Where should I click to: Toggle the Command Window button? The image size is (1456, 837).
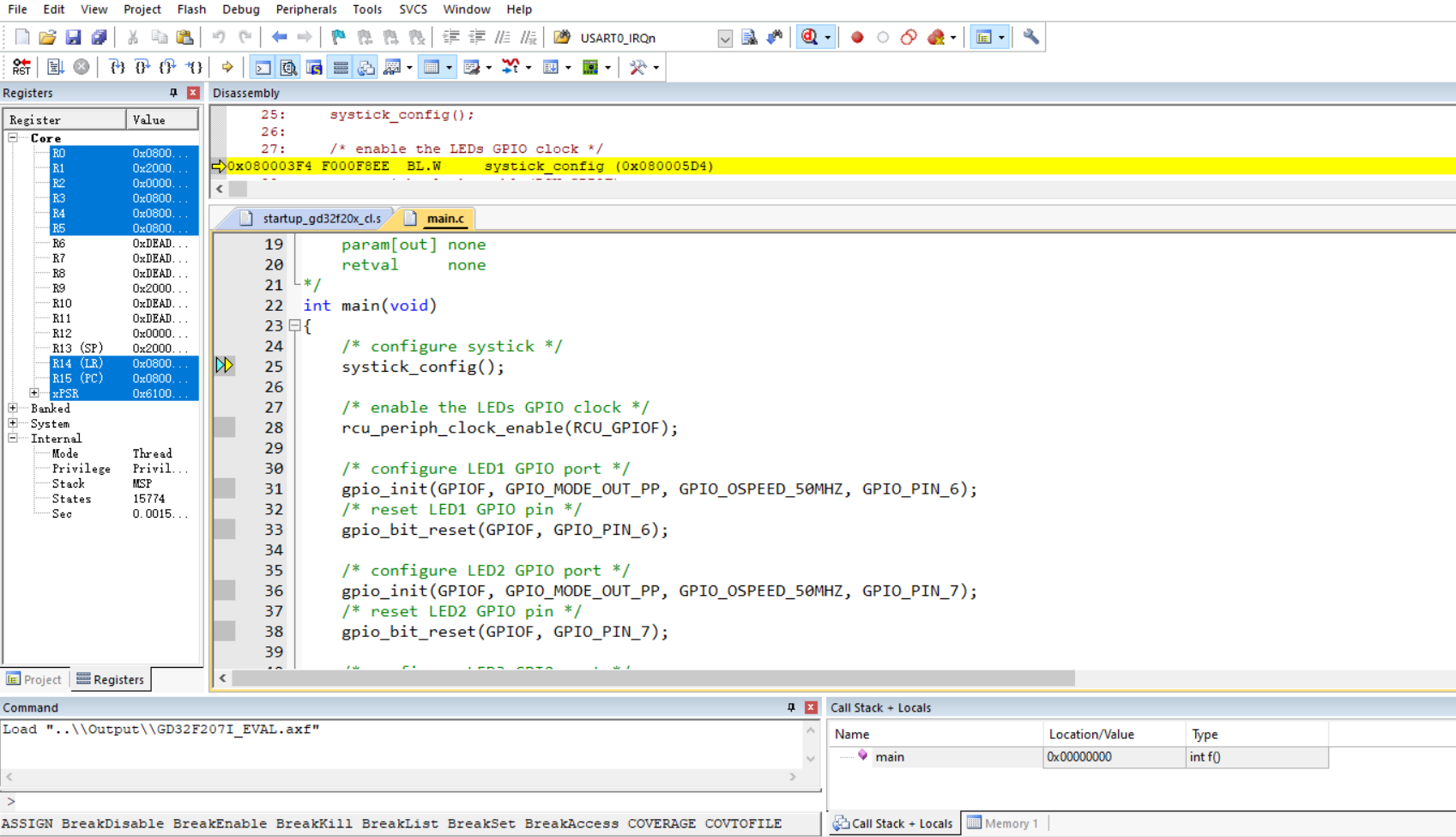pyautogui.click(x=263, y=67)
